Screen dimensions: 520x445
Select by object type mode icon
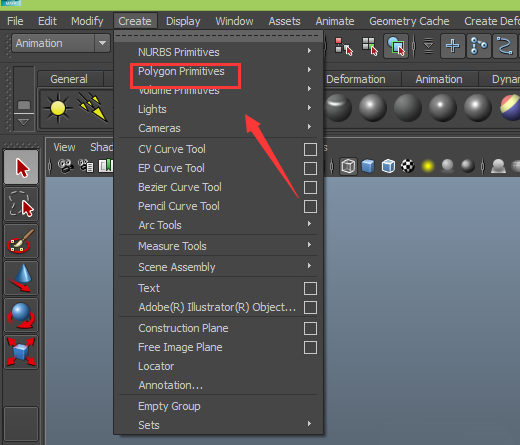370,46
